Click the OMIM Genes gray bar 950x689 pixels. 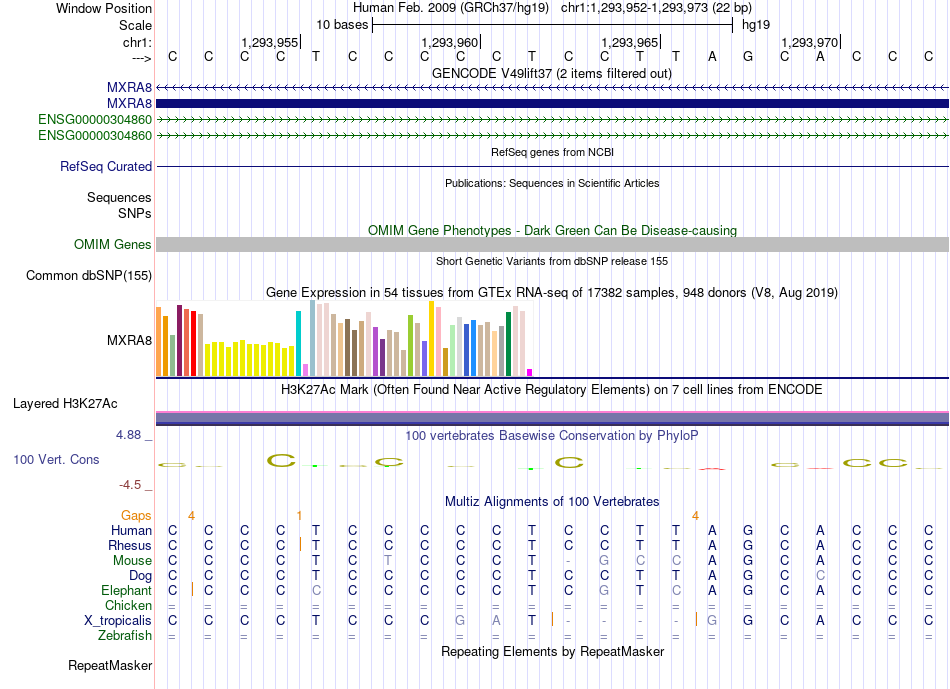coord(552,244)
